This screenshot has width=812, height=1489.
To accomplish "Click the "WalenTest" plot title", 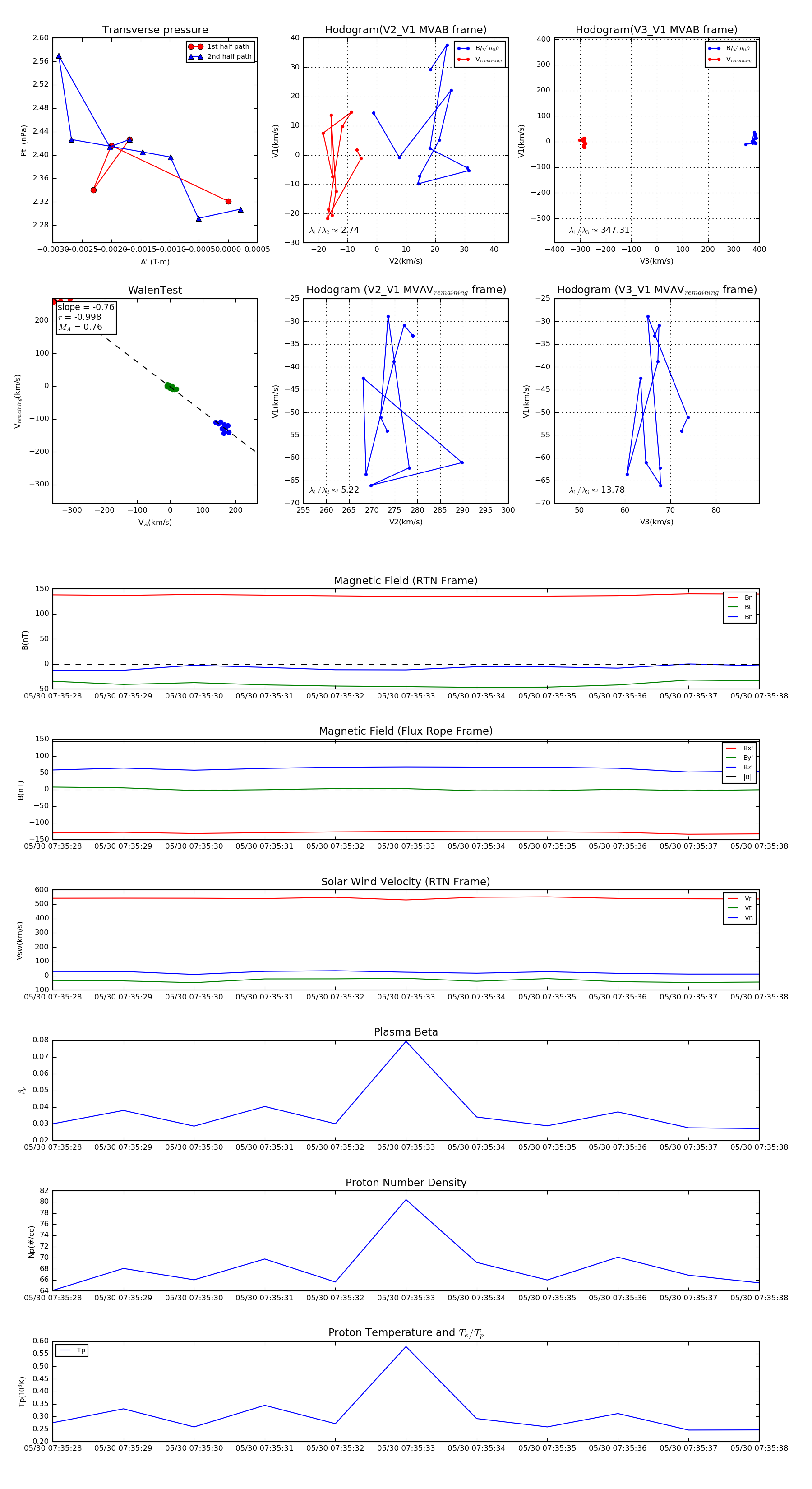I will point(155,290).
